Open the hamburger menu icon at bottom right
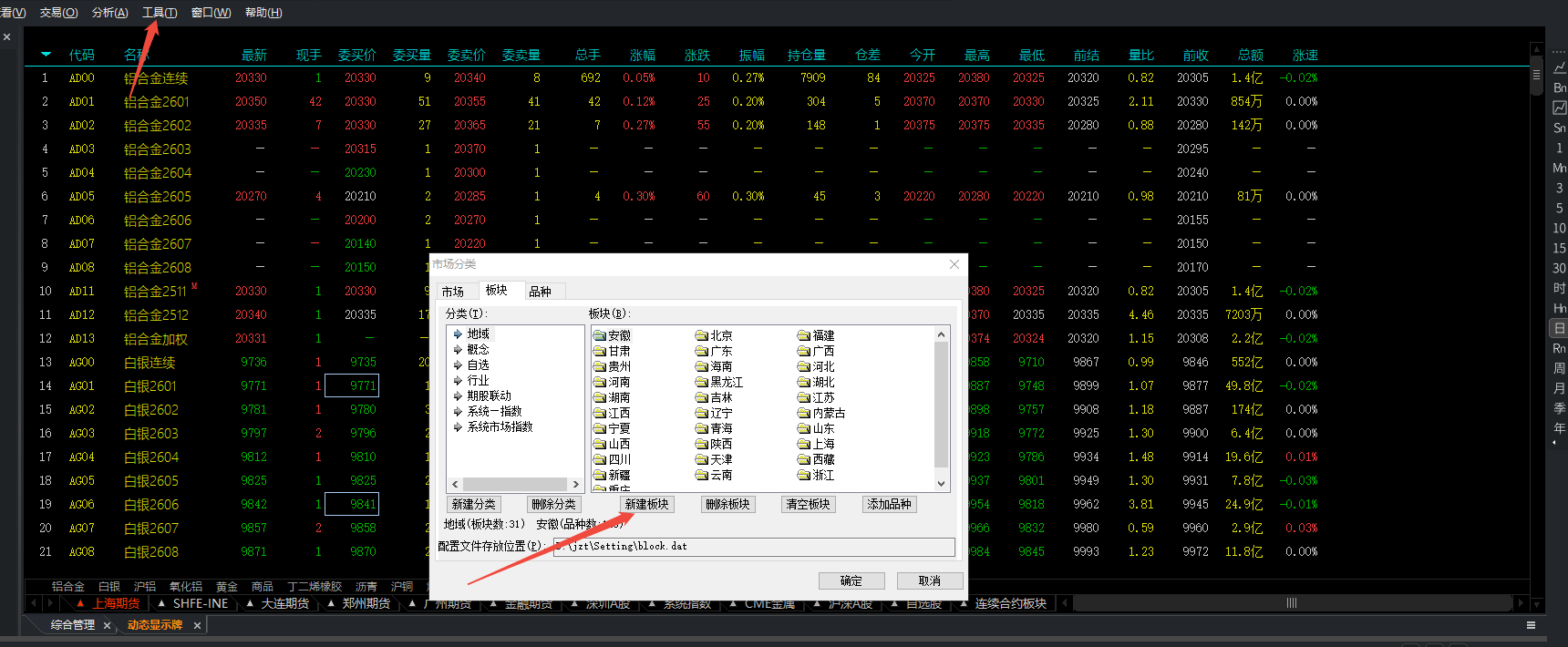This screenshot has height=647, width=1568. pos(1531,625)
